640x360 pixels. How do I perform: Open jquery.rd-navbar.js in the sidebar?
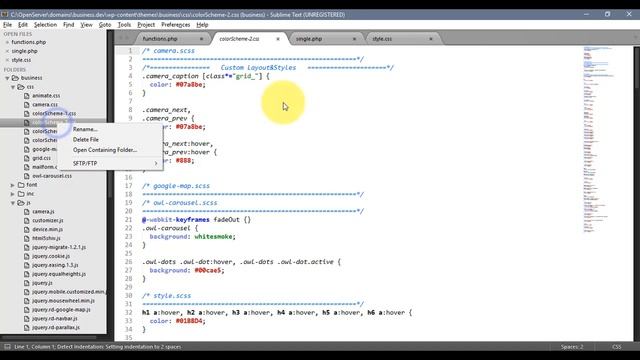coord(55,319)
